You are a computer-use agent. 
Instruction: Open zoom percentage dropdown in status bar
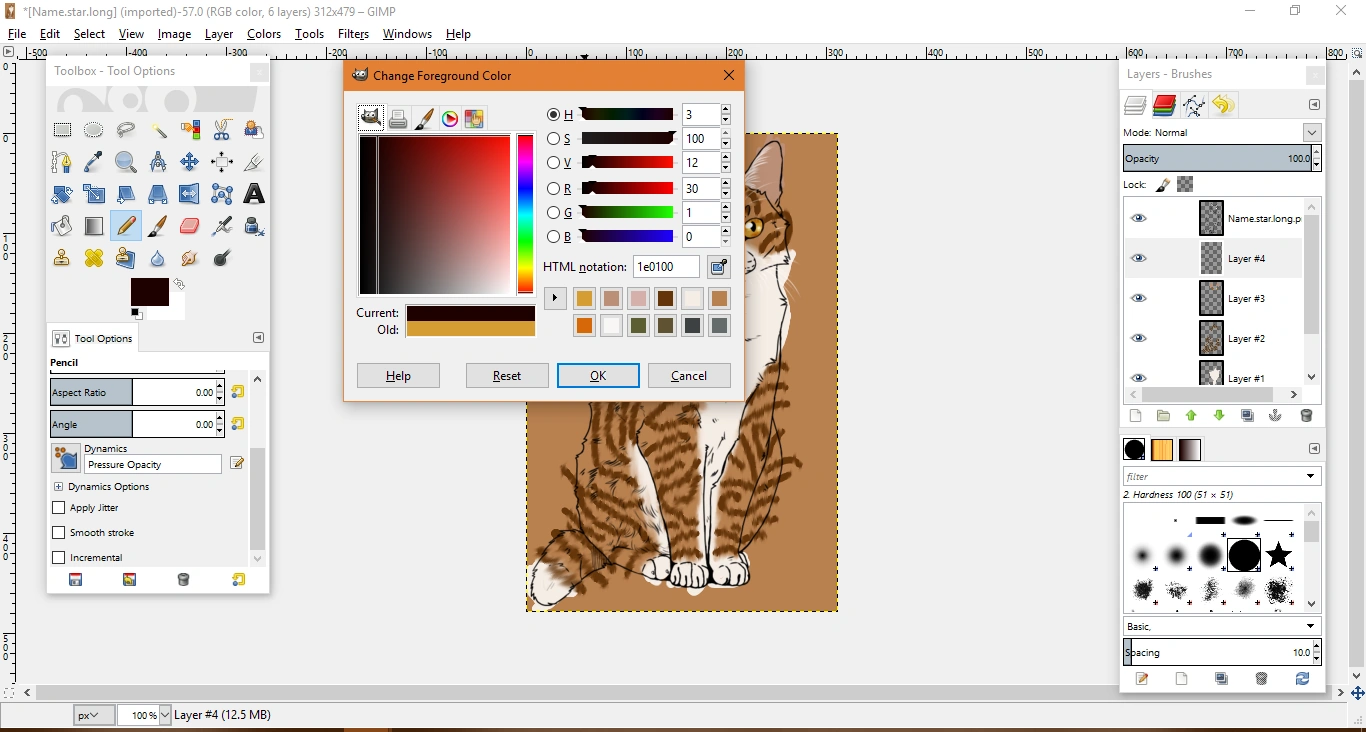165,715
